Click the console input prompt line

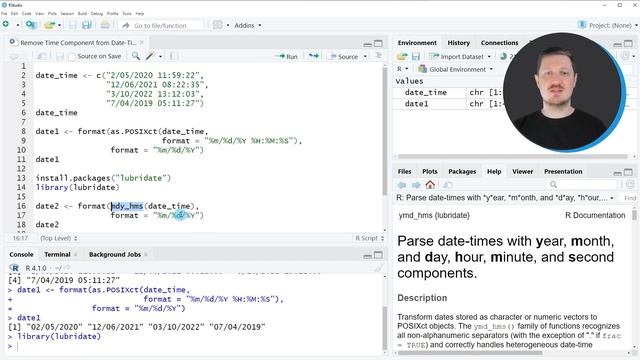click(x=196, y=346)
